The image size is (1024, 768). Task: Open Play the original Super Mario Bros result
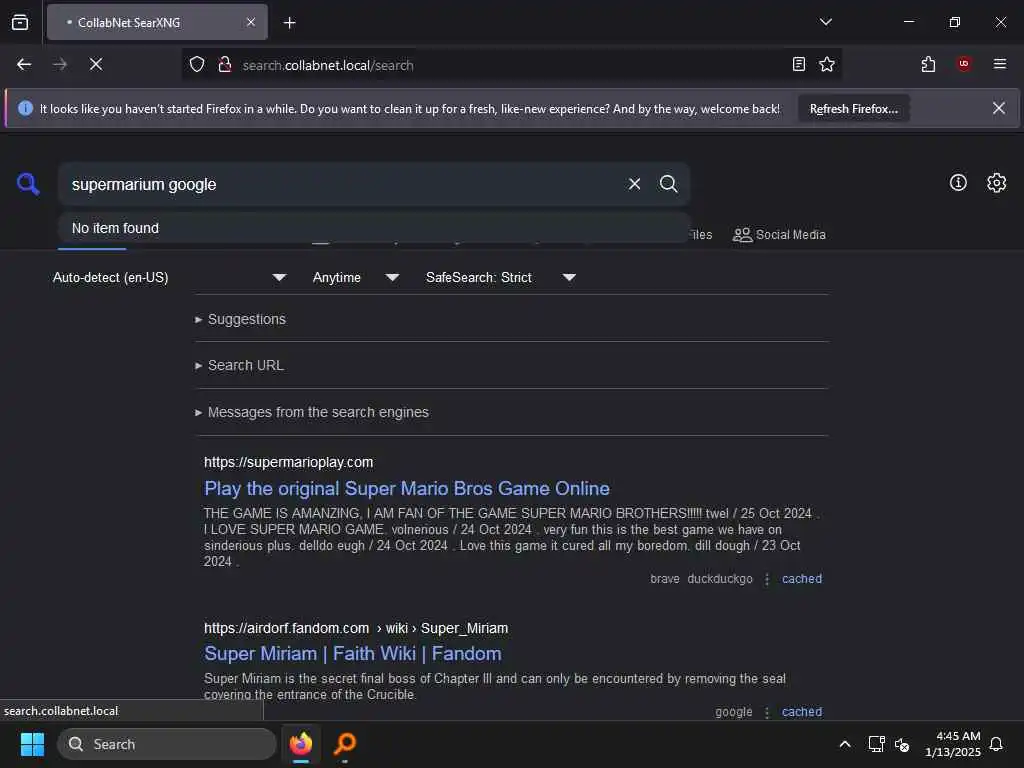coord(407,488)
